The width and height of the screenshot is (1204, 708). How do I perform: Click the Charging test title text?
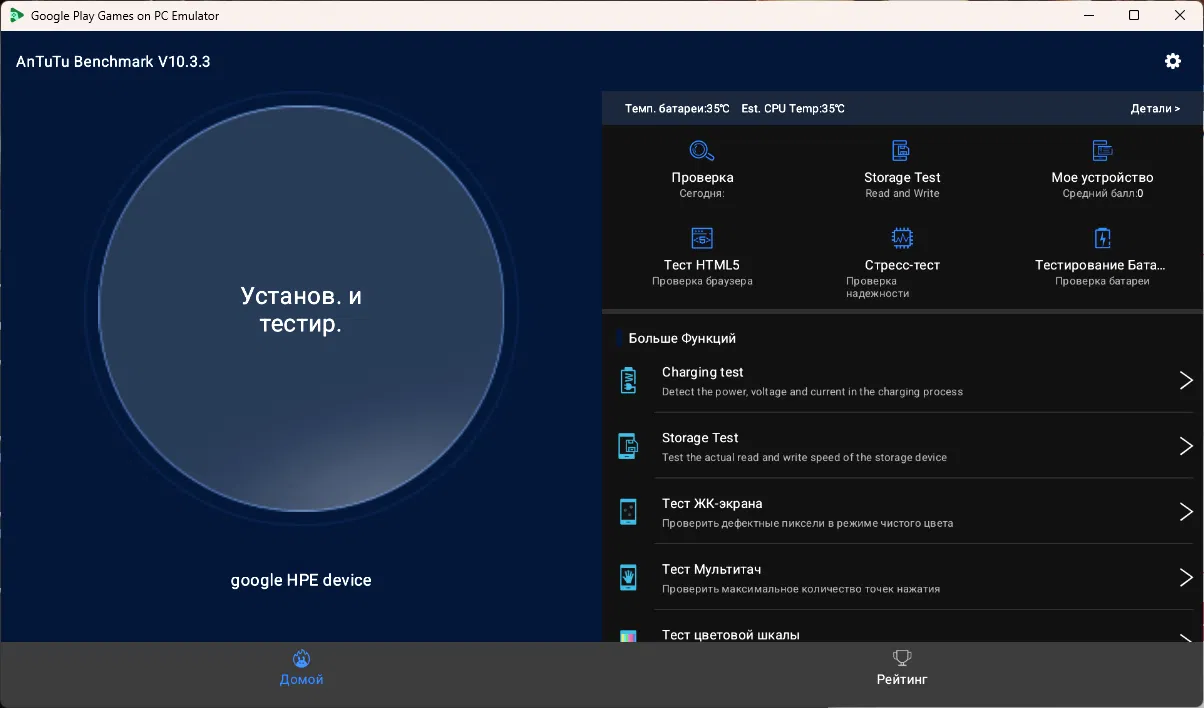702,372
